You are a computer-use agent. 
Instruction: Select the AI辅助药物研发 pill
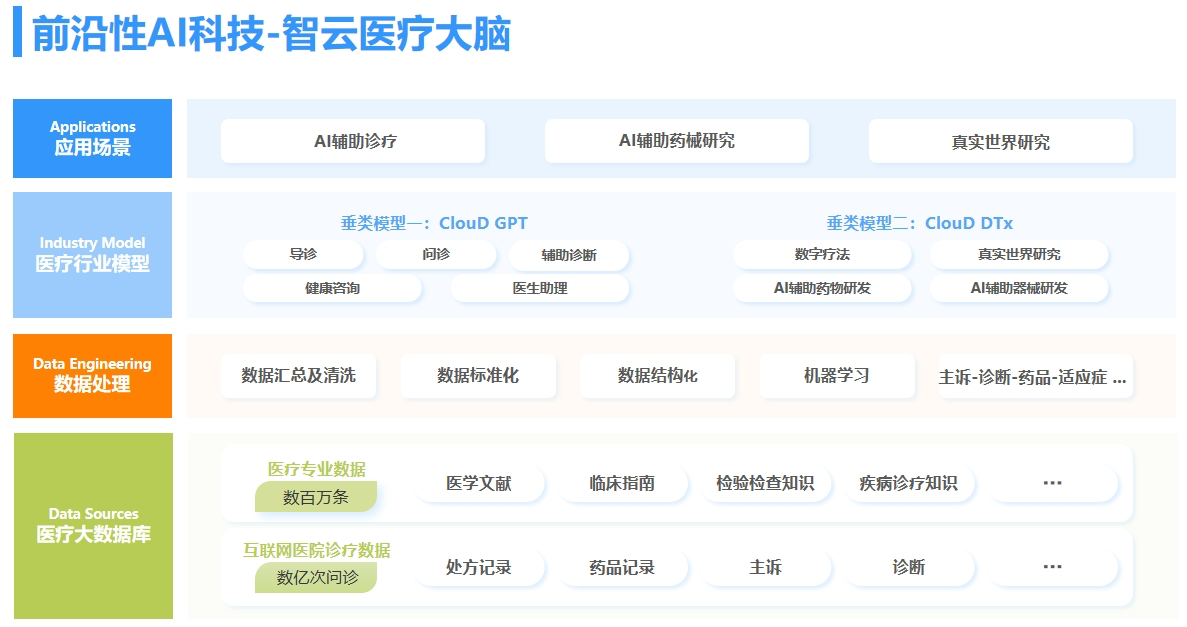822,288
